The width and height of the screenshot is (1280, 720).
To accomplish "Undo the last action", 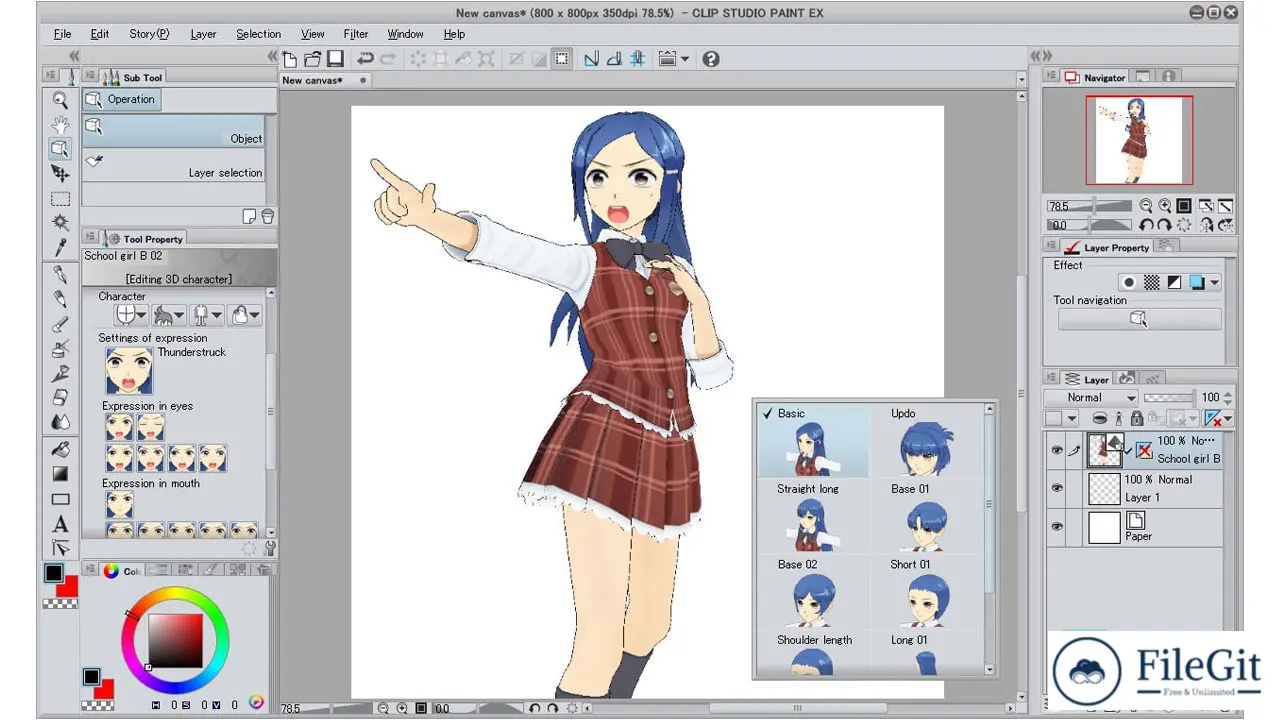I will (x=366, y=59).
